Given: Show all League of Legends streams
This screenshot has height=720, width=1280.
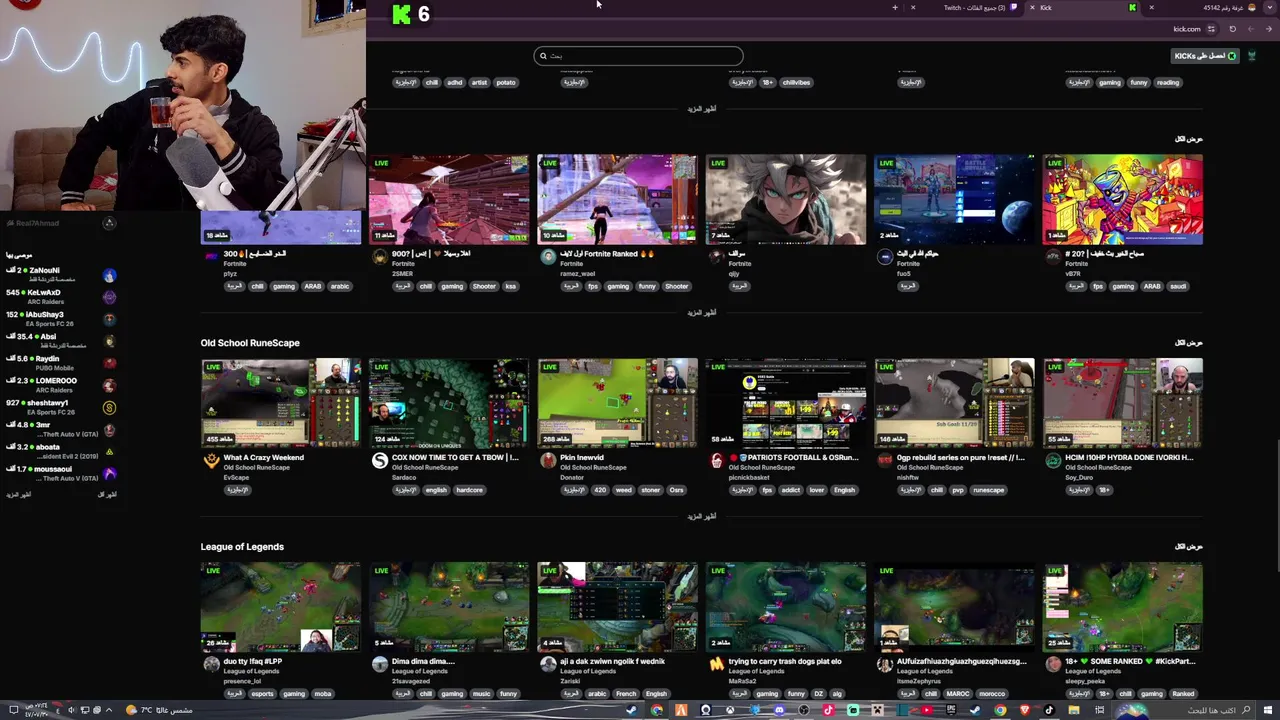Looking at the screenshot, I should (1188, 547).
